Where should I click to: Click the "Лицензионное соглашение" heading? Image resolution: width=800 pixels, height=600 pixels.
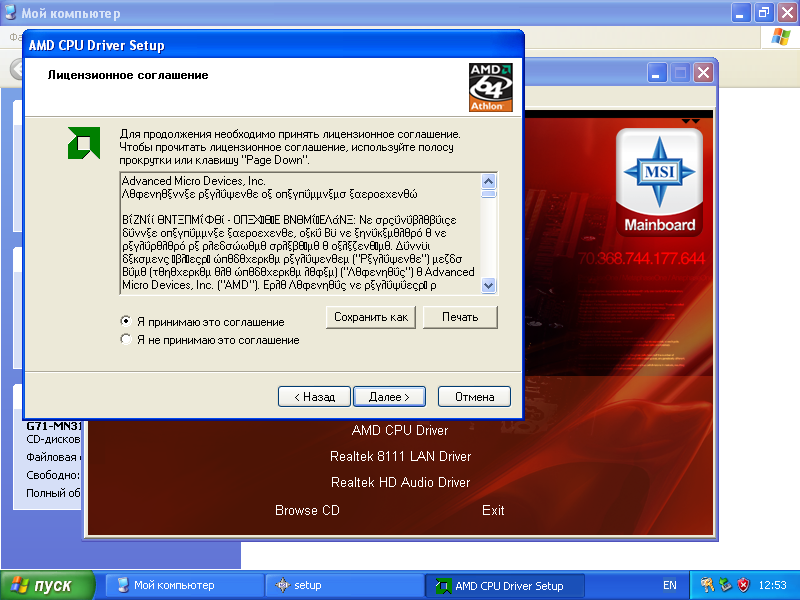(128, 75)
